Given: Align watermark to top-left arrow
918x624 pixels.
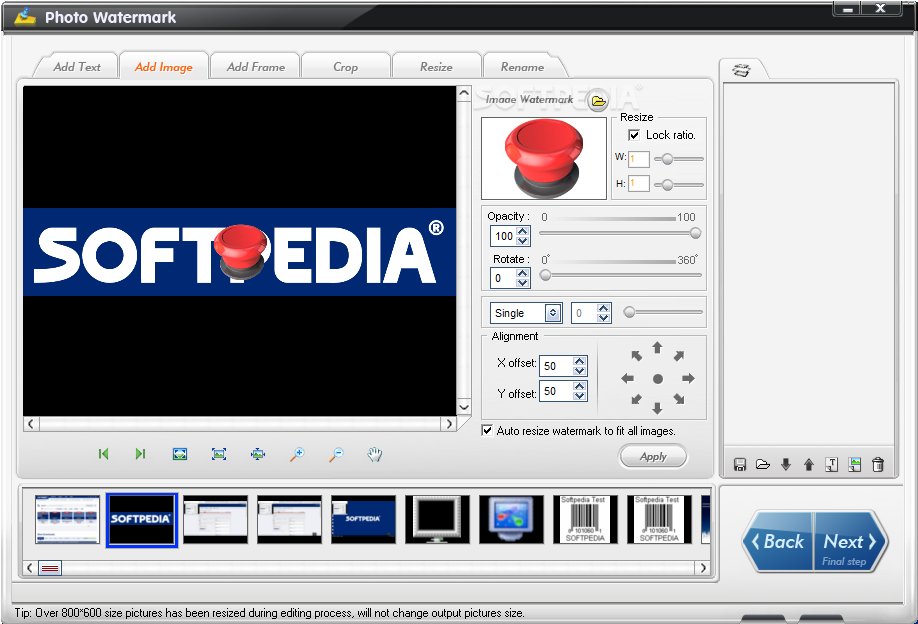Looking at the screenshot, I should tap(636, 355).
